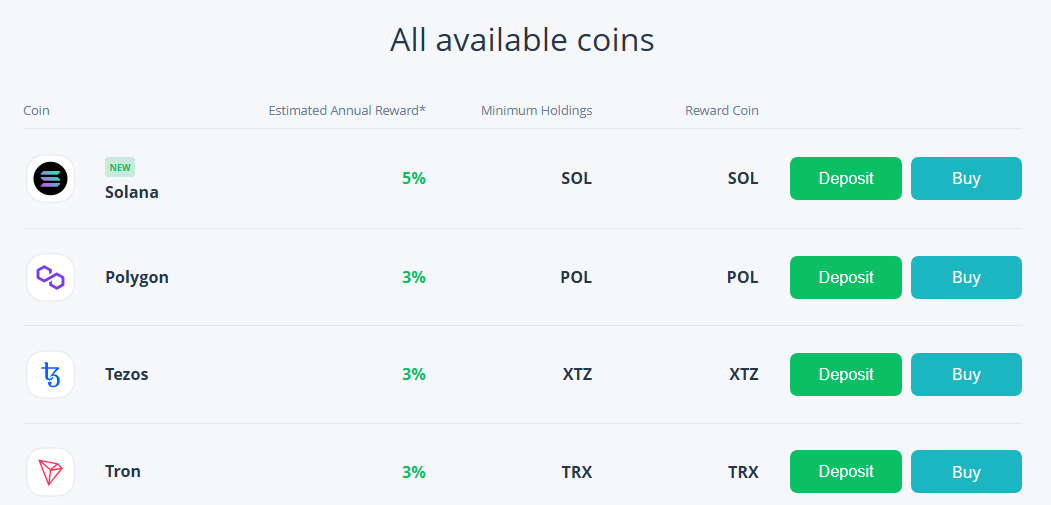
Task: Select the Minimum Holdings column header
Action: (536, 110)
